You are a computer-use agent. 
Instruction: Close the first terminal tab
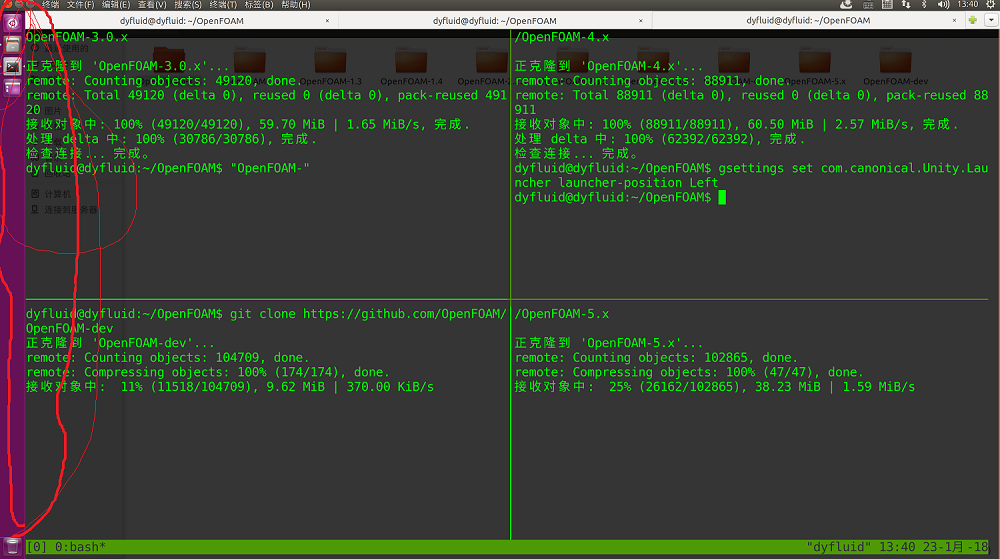pos(327,21)
